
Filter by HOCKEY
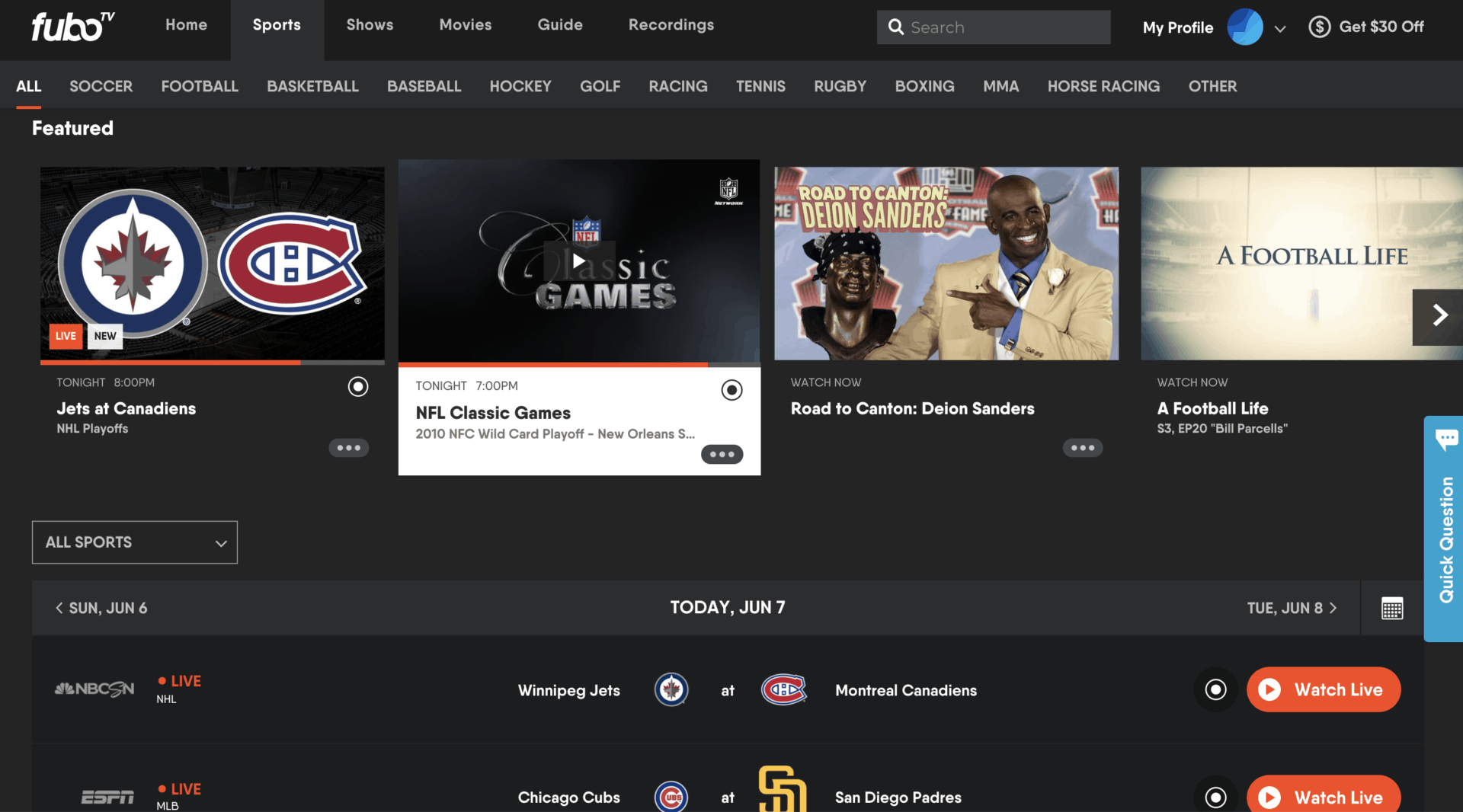pyautogui.click(x=520, y=86)
